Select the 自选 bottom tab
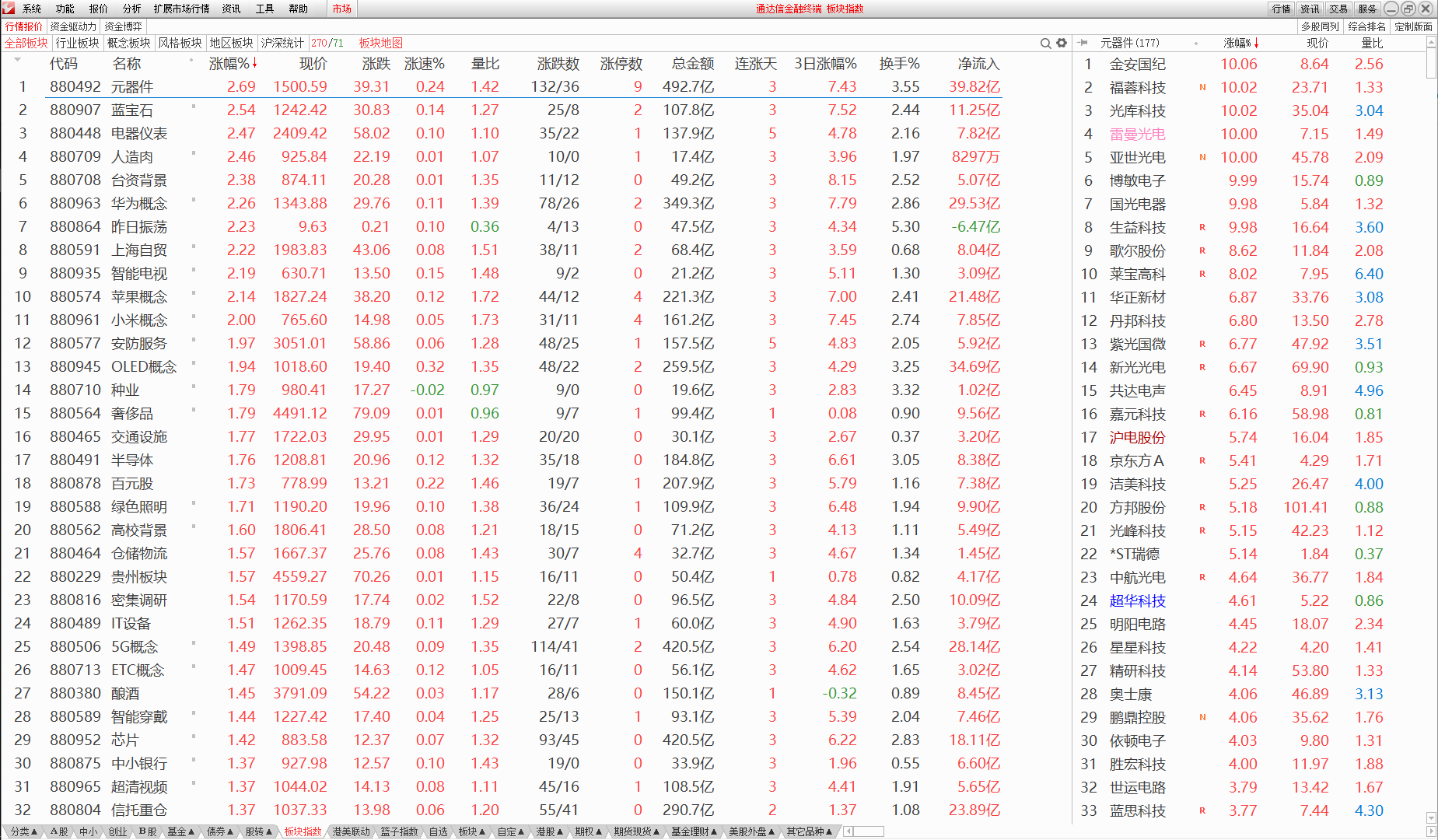1438x840 pixels. (x=439, y=831)
